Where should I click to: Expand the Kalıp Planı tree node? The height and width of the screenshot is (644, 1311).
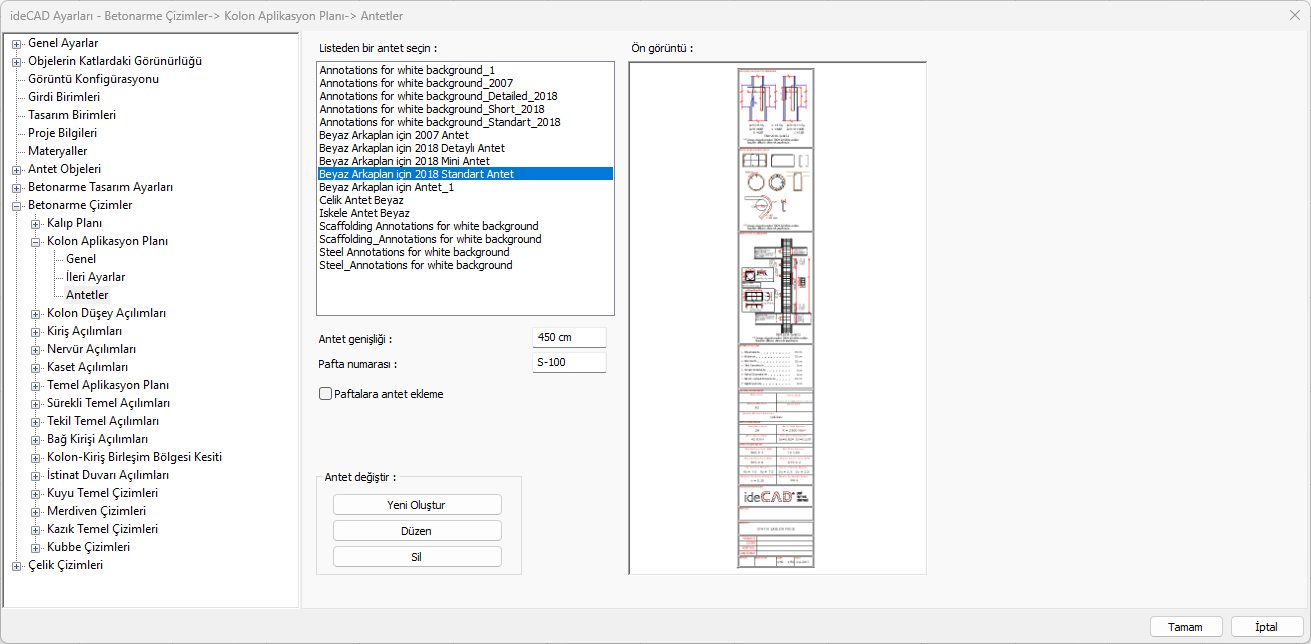tap(35, 223)
